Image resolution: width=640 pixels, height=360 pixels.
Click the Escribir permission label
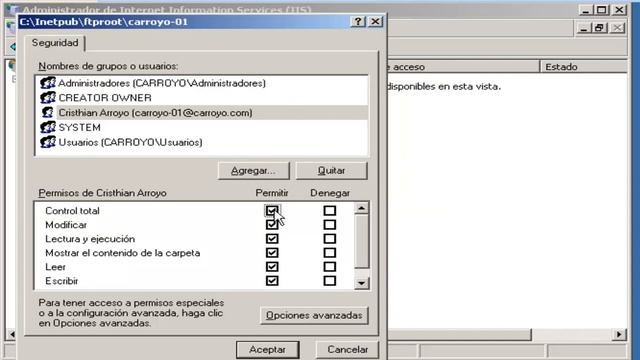coord(62,281)
